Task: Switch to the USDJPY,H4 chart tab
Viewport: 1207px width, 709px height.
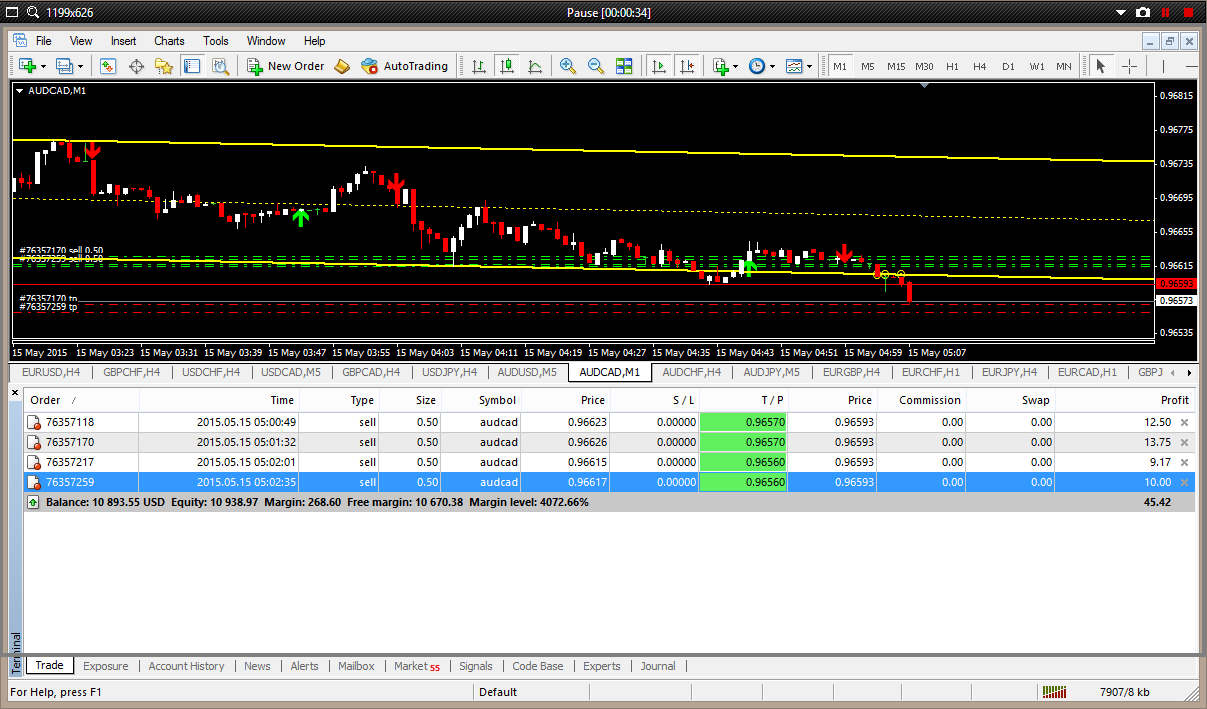Action: (x=450, y=372)
